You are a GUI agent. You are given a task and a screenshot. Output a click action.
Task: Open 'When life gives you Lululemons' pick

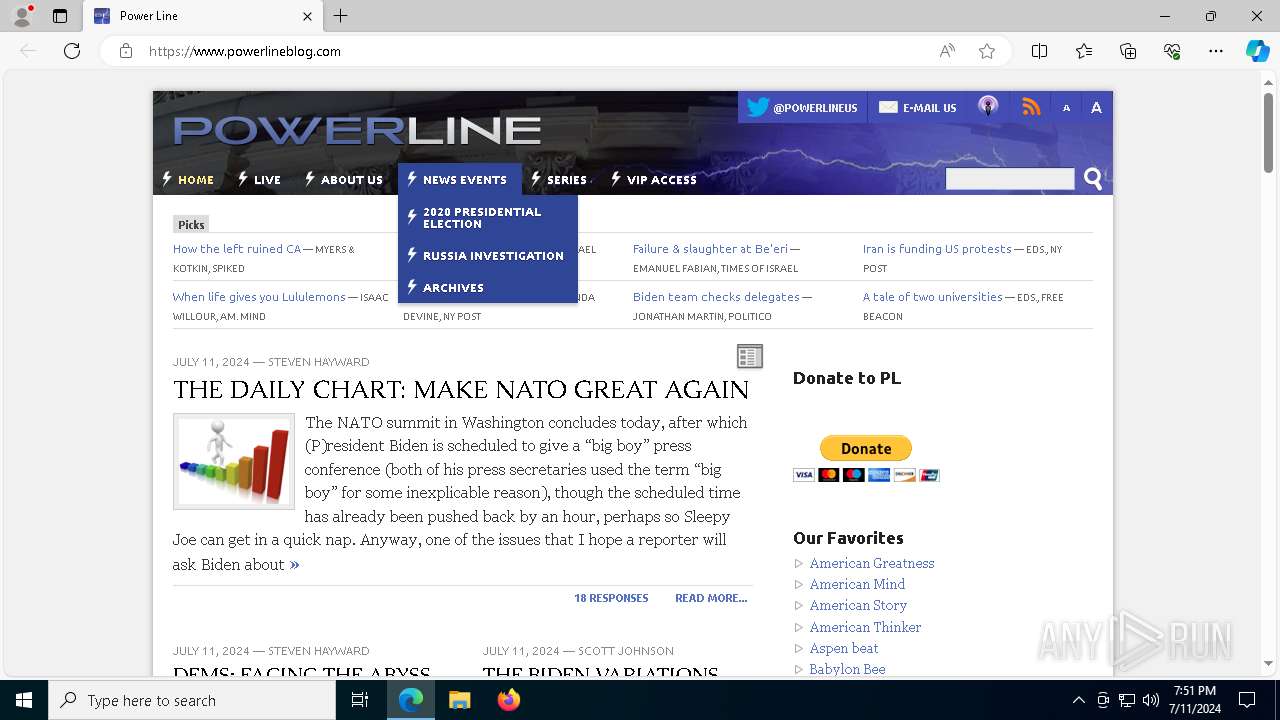point(259,297)
